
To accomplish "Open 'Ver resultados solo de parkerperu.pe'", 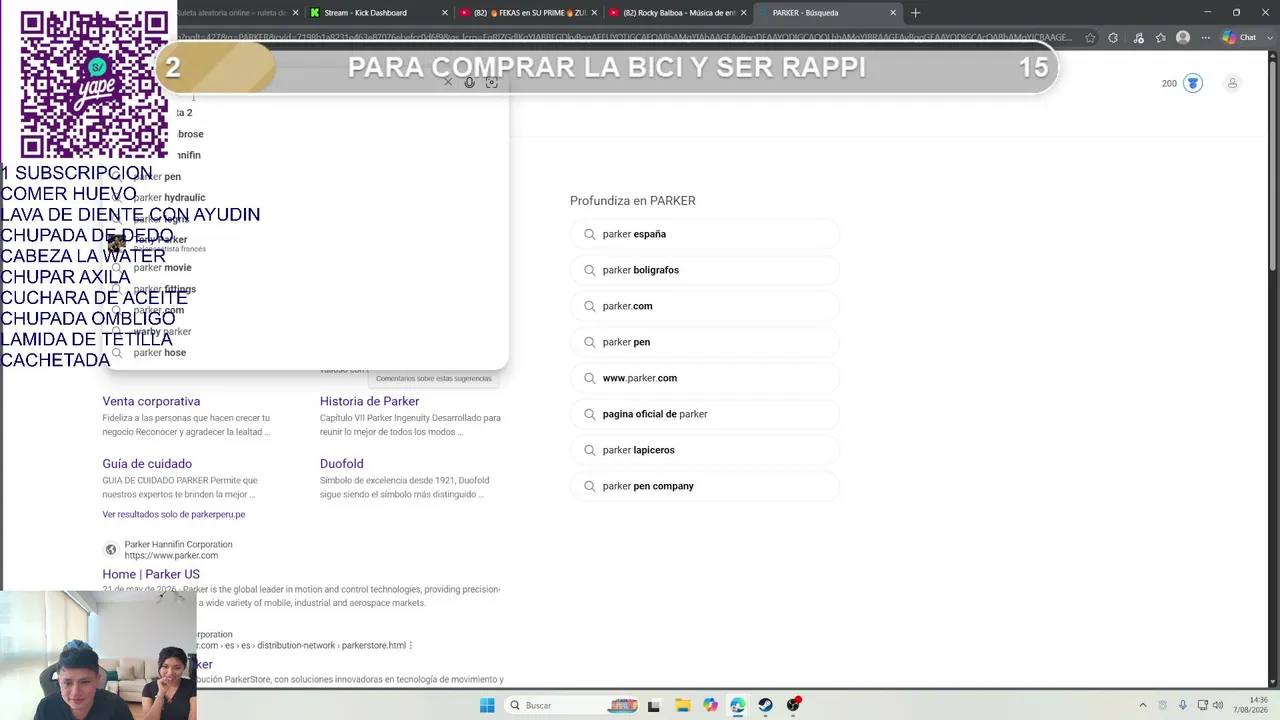I will pos(173,515).
